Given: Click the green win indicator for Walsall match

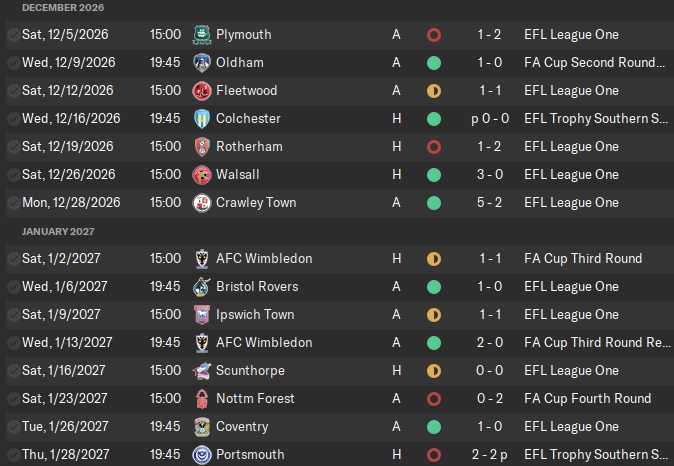Looking at the screenshot, I should tap(433, 175).
